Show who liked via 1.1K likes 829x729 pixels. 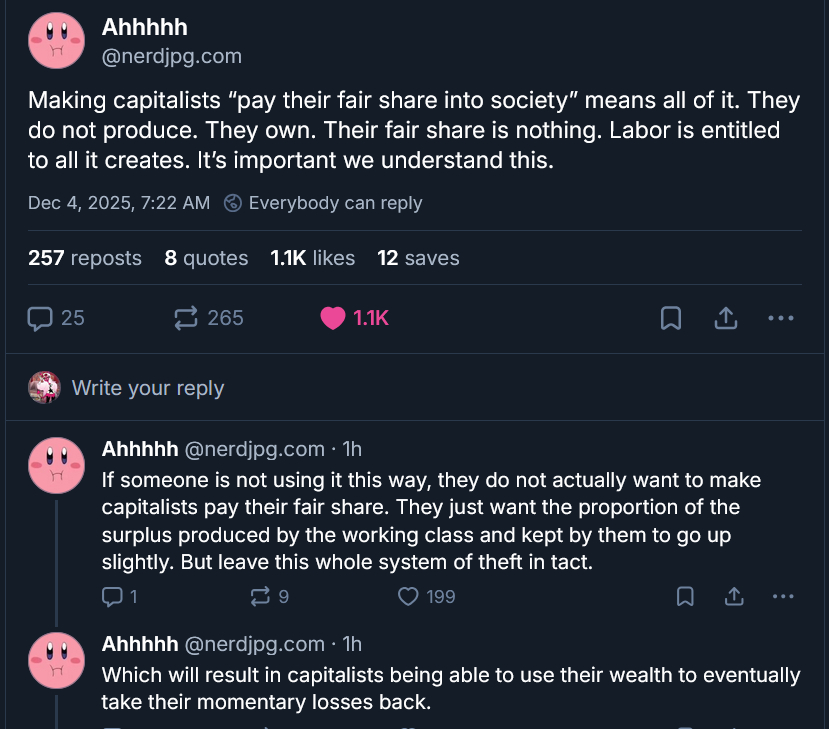click(x=312, y=258)
